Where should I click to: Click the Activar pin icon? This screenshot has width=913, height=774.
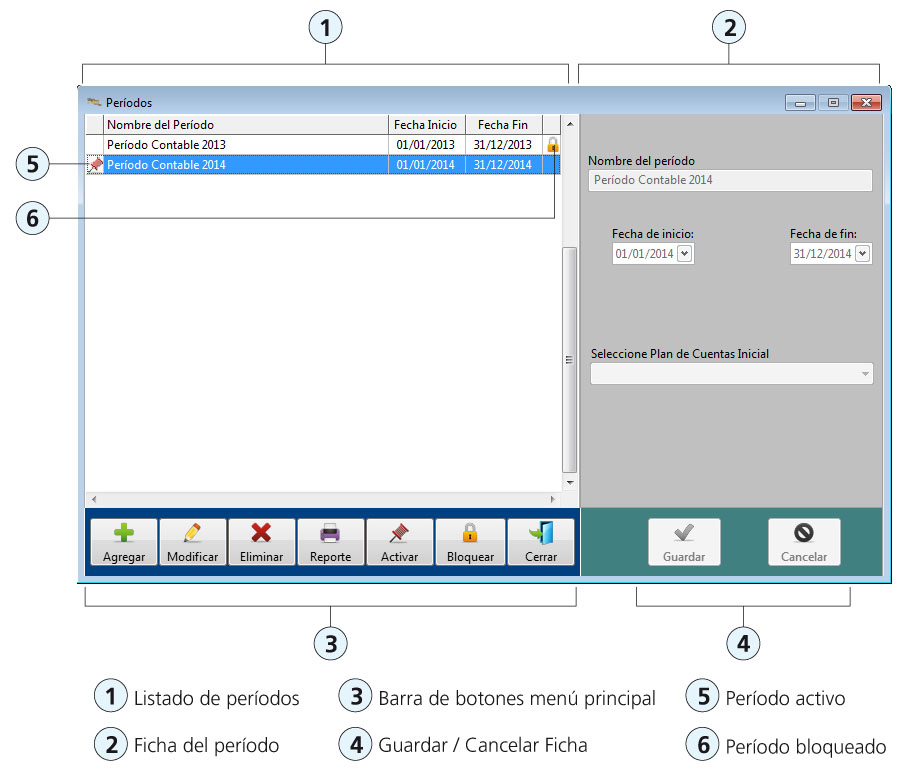pos(399,532)
